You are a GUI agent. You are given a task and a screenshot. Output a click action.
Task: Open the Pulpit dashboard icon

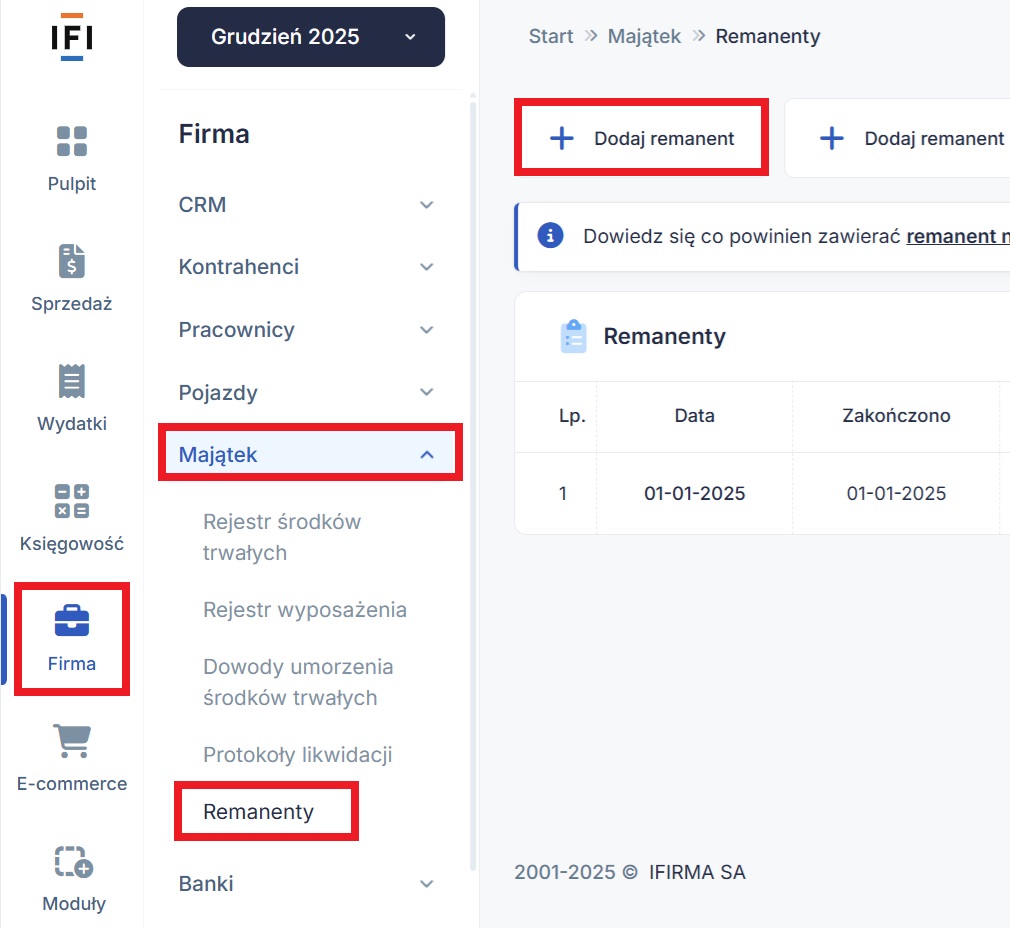click(72, 141)
